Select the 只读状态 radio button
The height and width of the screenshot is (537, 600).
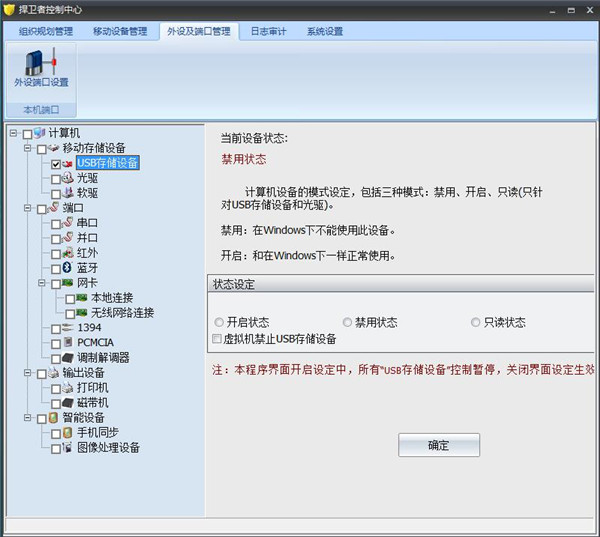[475, 323]
